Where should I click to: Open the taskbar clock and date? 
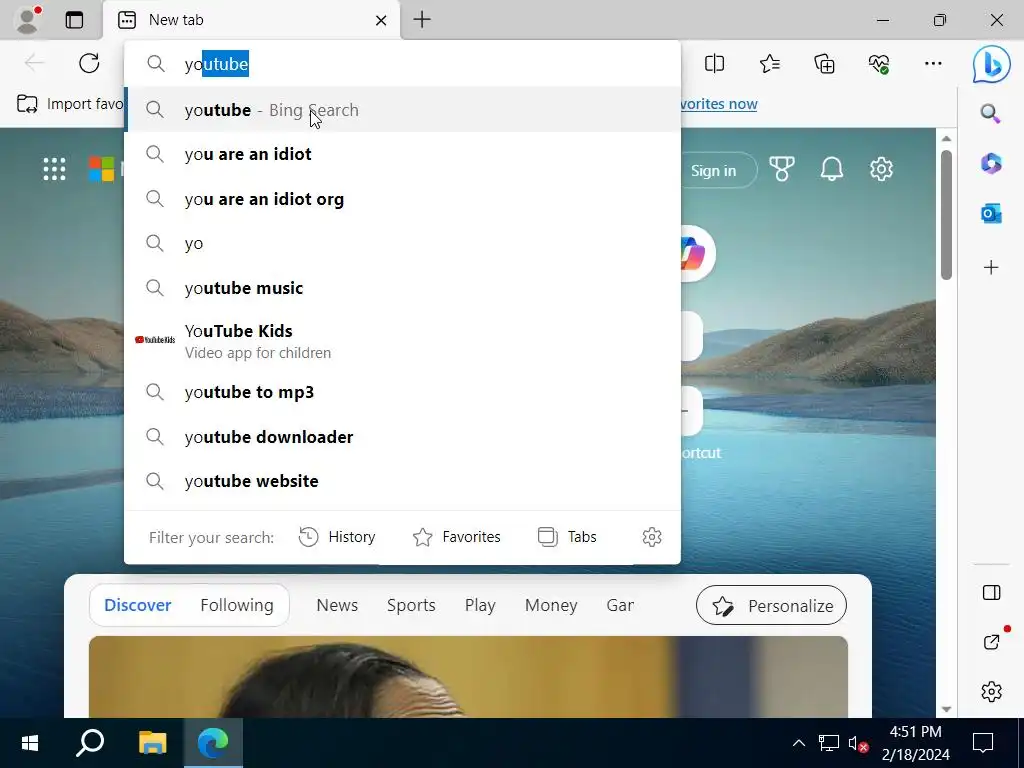[x=916, y=743]
